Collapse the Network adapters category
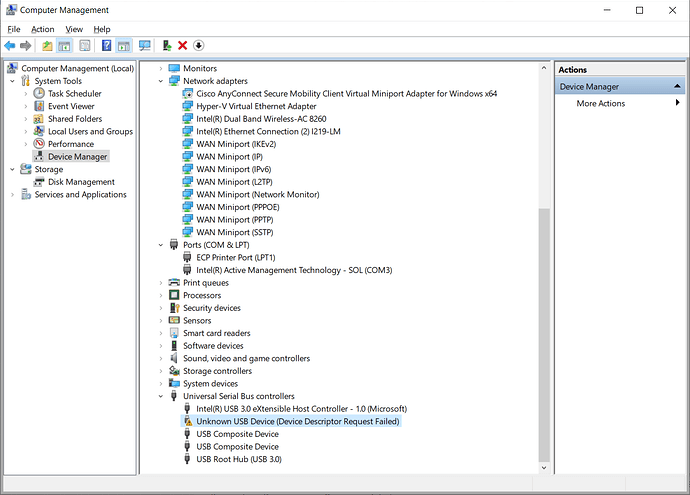 click(x=161, y=81)
